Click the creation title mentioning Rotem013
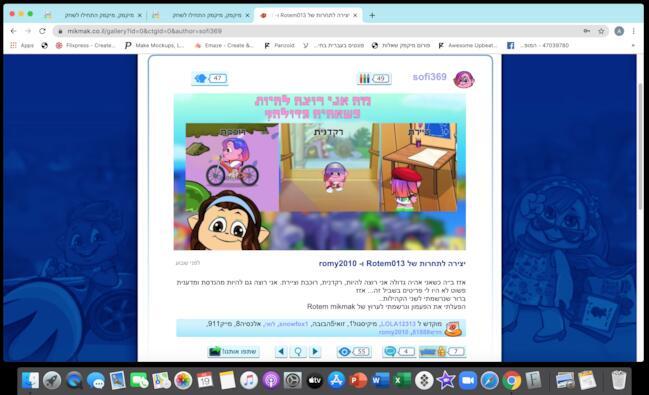Image resolution: width=649 pixels, height=395 pixels. (x=392, y=263)
